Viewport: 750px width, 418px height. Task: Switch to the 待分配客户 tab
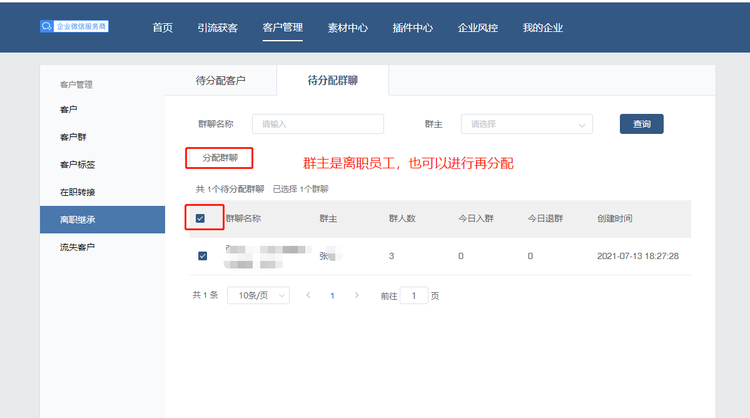(x=220, y=80)
